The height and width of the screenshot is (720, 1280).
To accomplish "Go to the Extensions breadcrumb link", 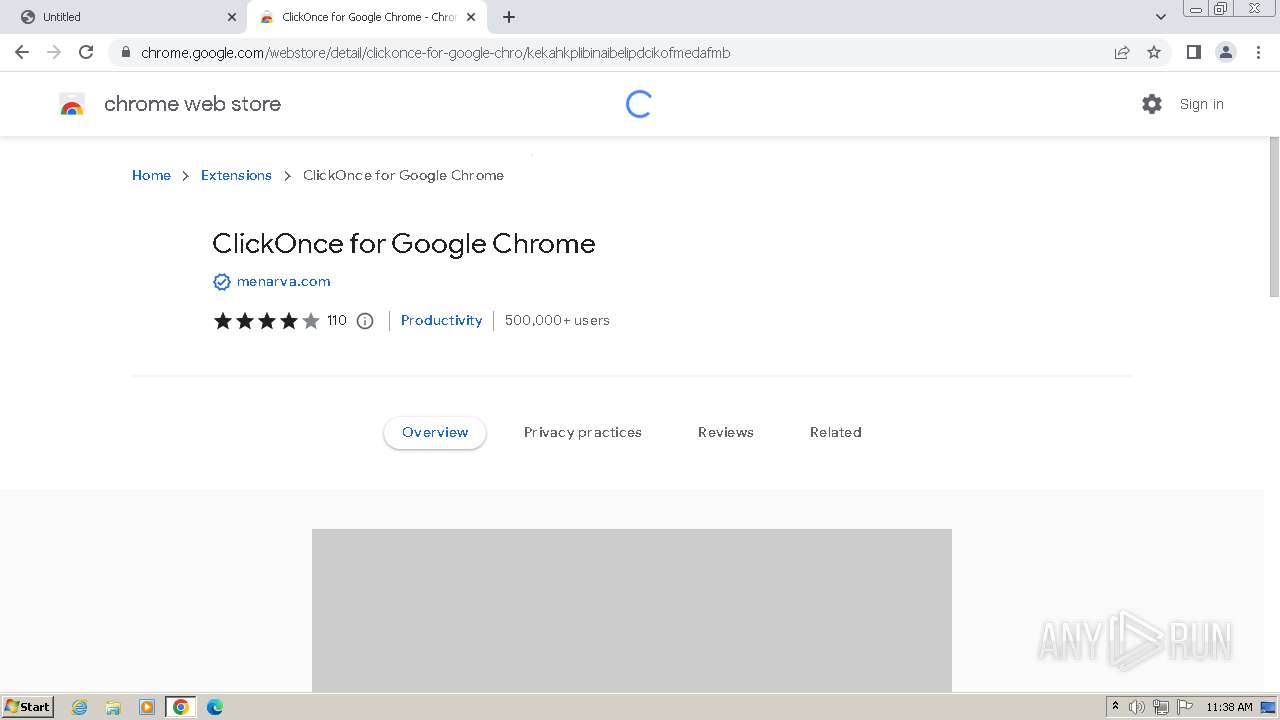I will 236,175.
